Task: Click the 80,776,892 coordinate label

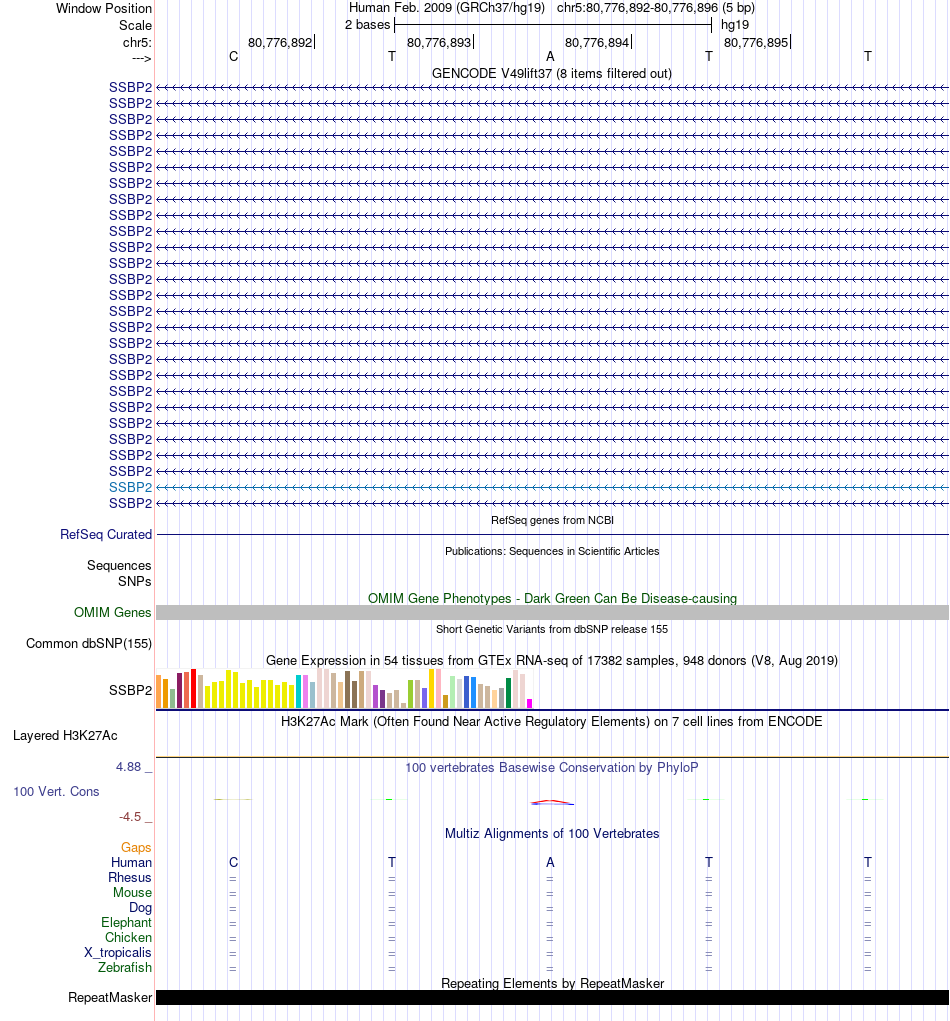Action: [x=280, y=42]
